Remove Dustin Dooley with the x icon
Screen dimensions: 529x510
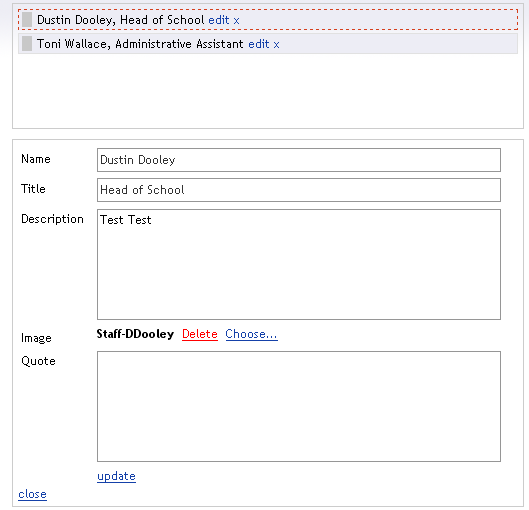[236, 21]
